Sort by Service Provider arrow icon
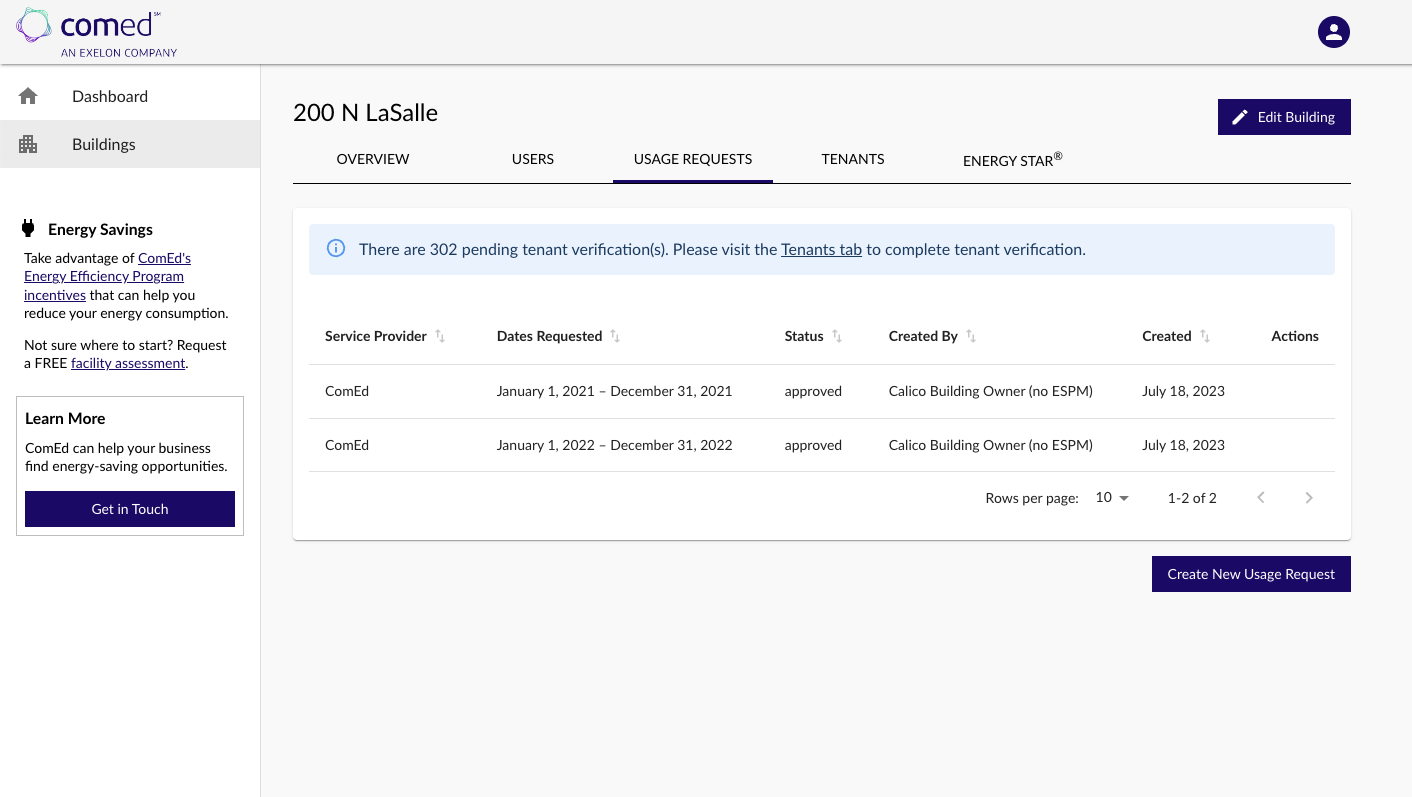 point(440,336)
